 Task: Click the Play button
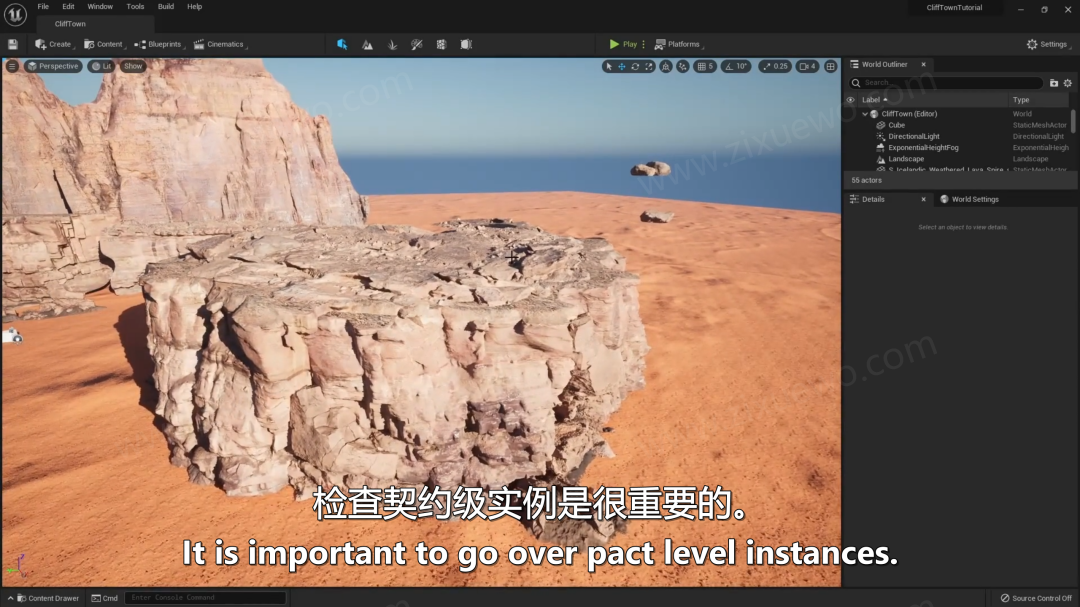(x=623, y=44)
